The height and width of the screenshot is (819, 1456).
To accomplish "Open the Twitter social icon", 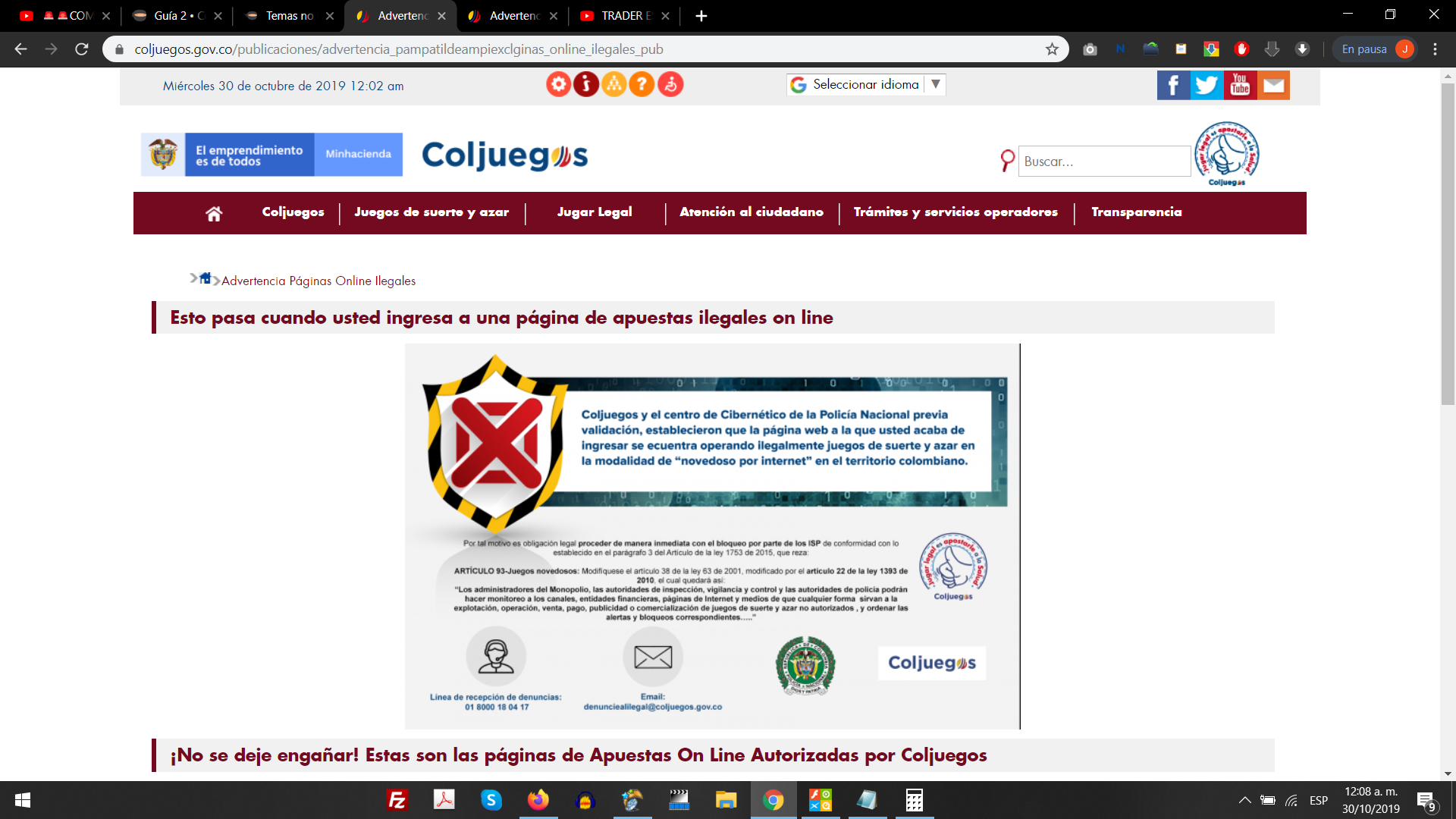I will [x=1207, y=86].
